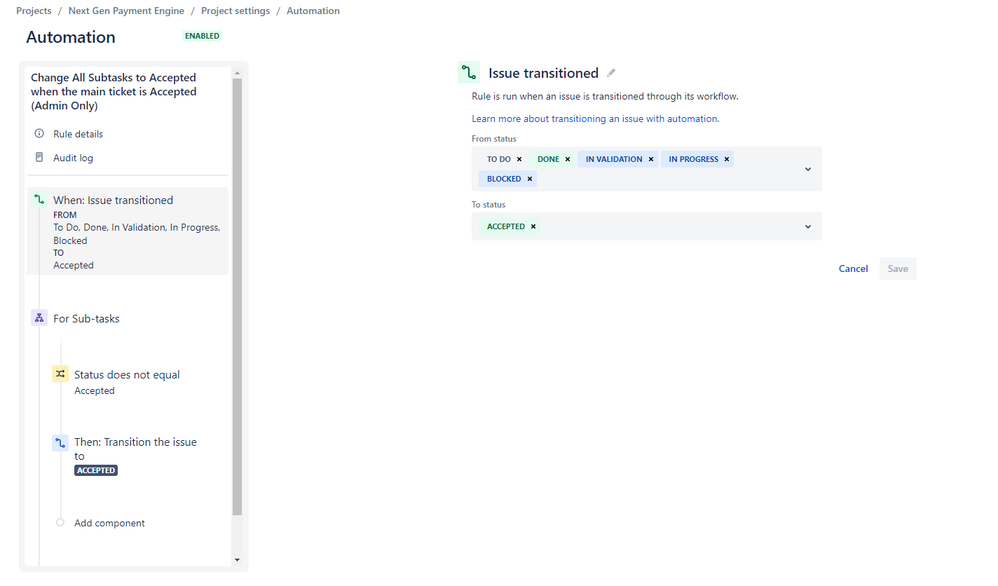998x586 pixels.
Task: Remove BLOCKED tag from From status
Action: pyautogui.click(x=530, y=179)
